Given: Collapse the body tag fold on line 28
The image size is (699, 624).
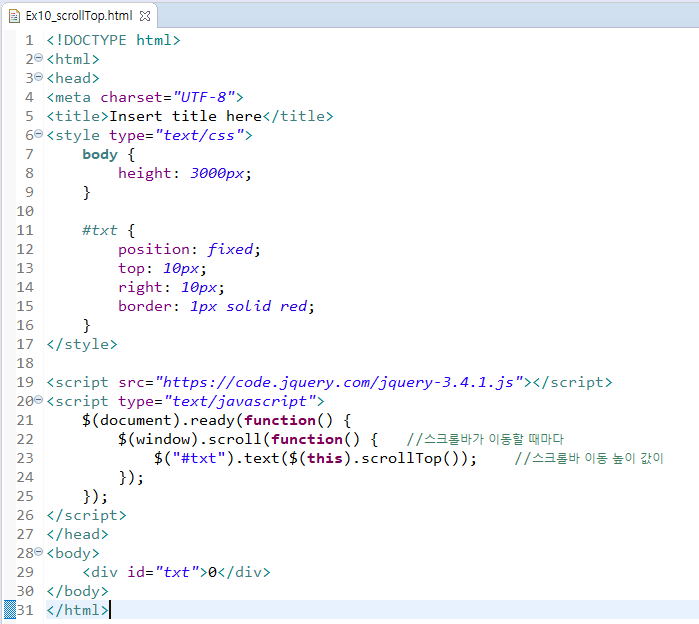Looking at the screenshot, I should pos(39,552).
